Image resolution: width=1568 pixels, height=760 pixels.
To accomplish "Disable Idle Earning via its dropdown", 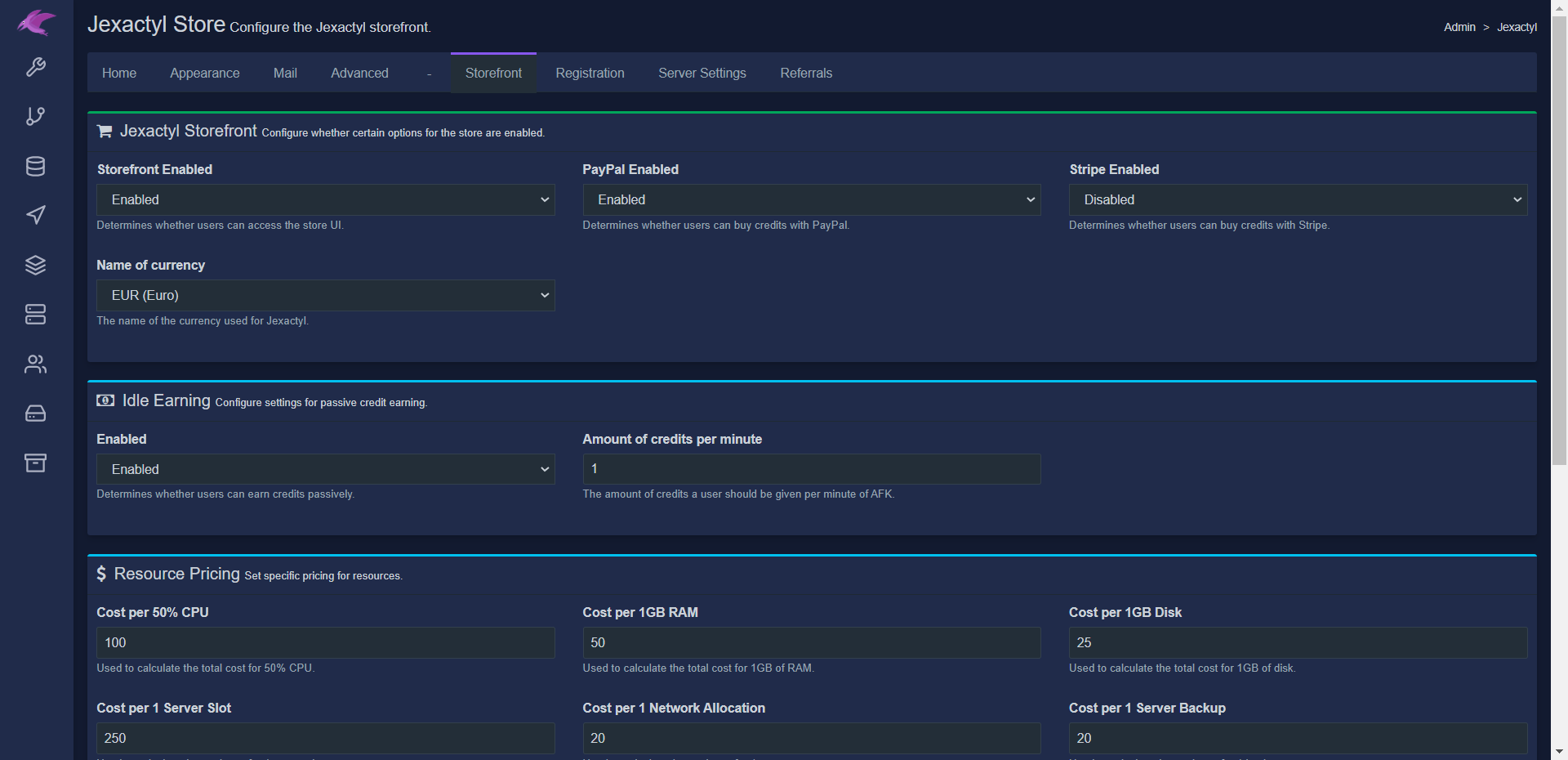I will [x=325, y=469].
